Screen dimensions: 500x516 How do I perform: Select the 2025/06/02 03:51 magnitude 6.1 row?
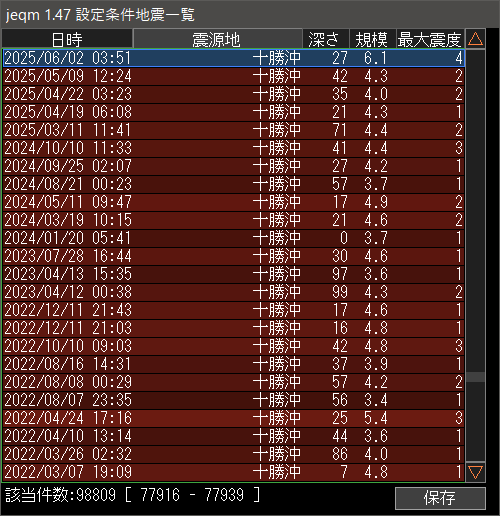tap(234, 58)
